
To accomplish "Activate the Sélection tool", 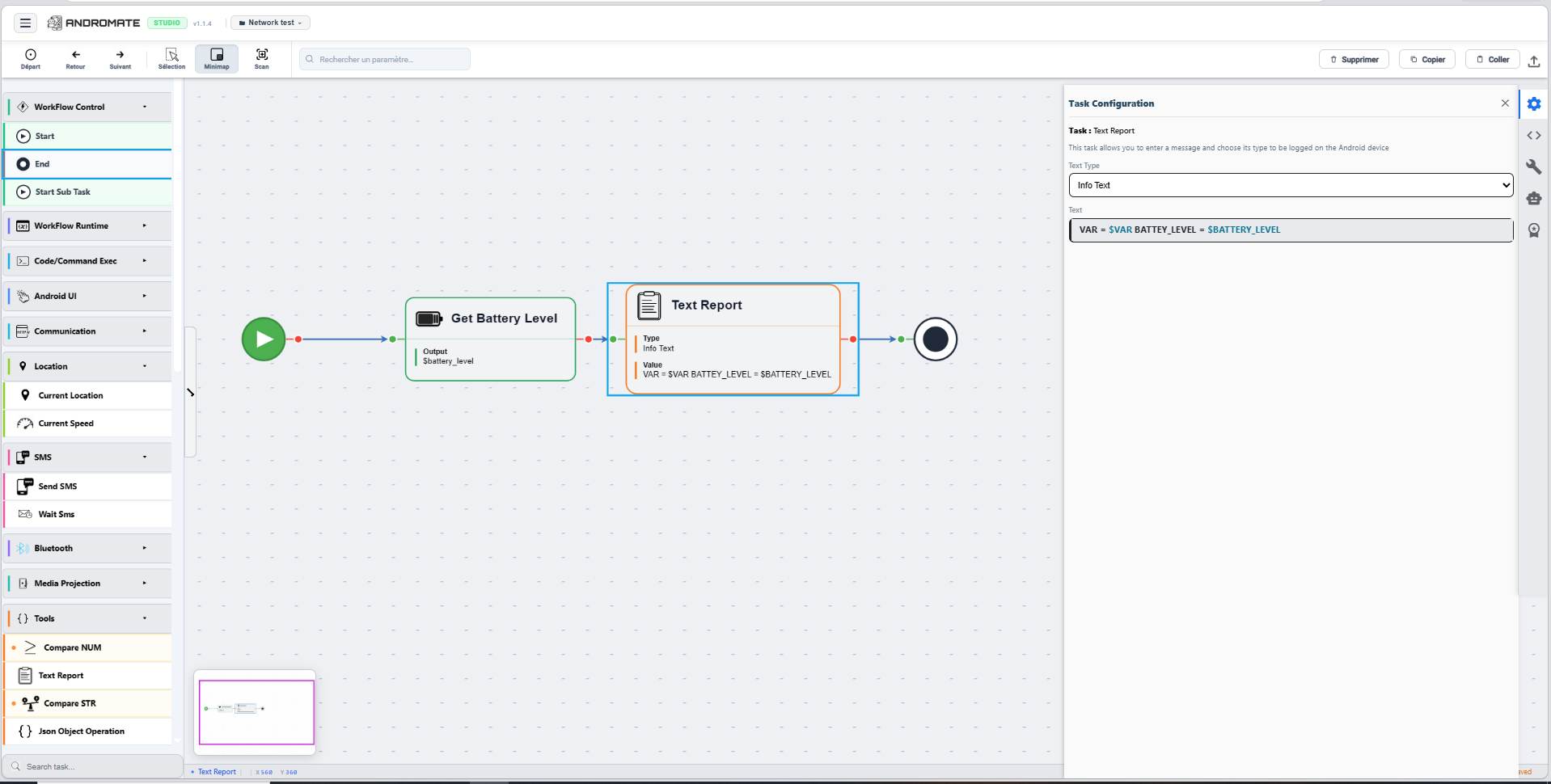I will (x=171, y=58).
